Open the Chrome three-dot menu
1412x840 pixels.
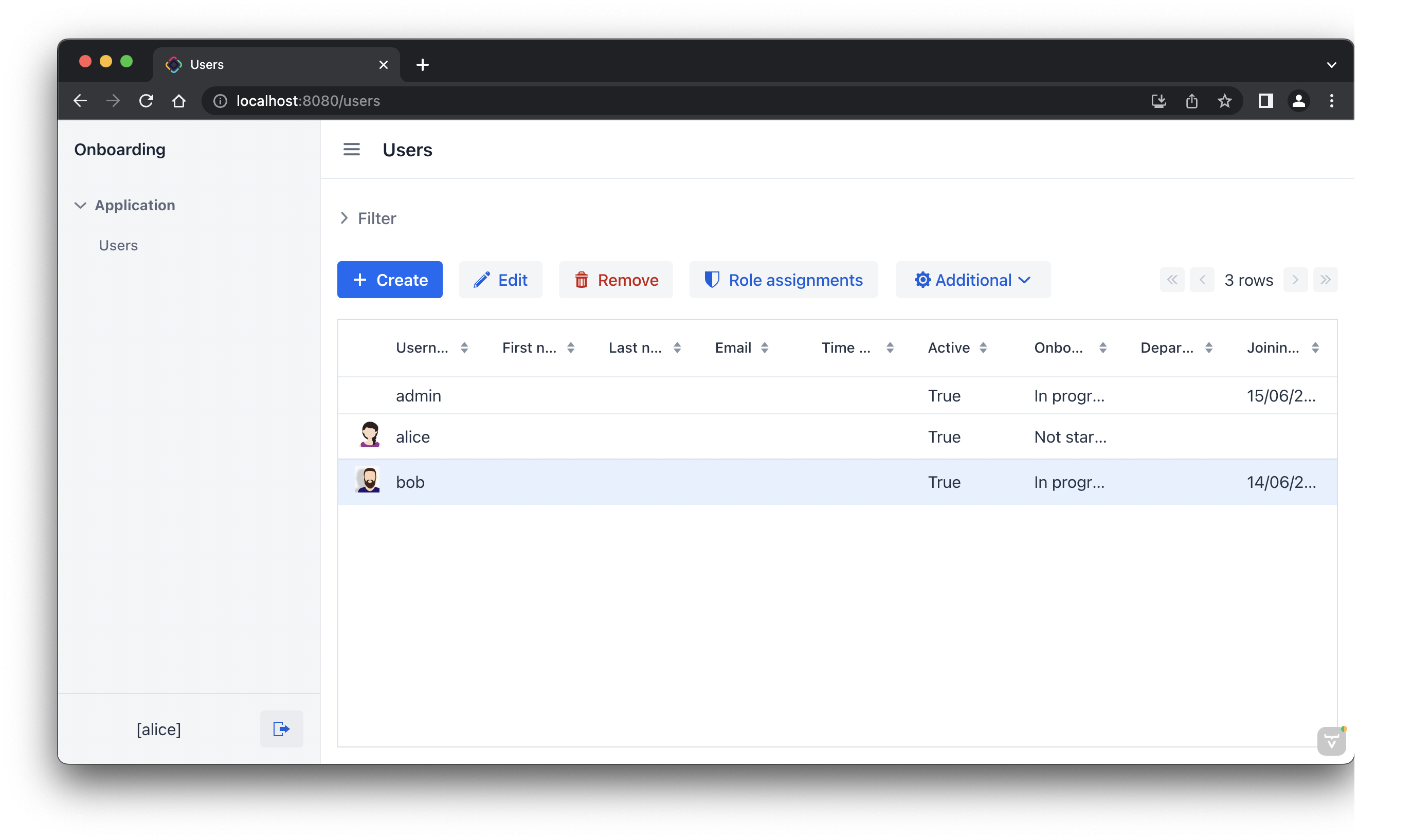1332,101
